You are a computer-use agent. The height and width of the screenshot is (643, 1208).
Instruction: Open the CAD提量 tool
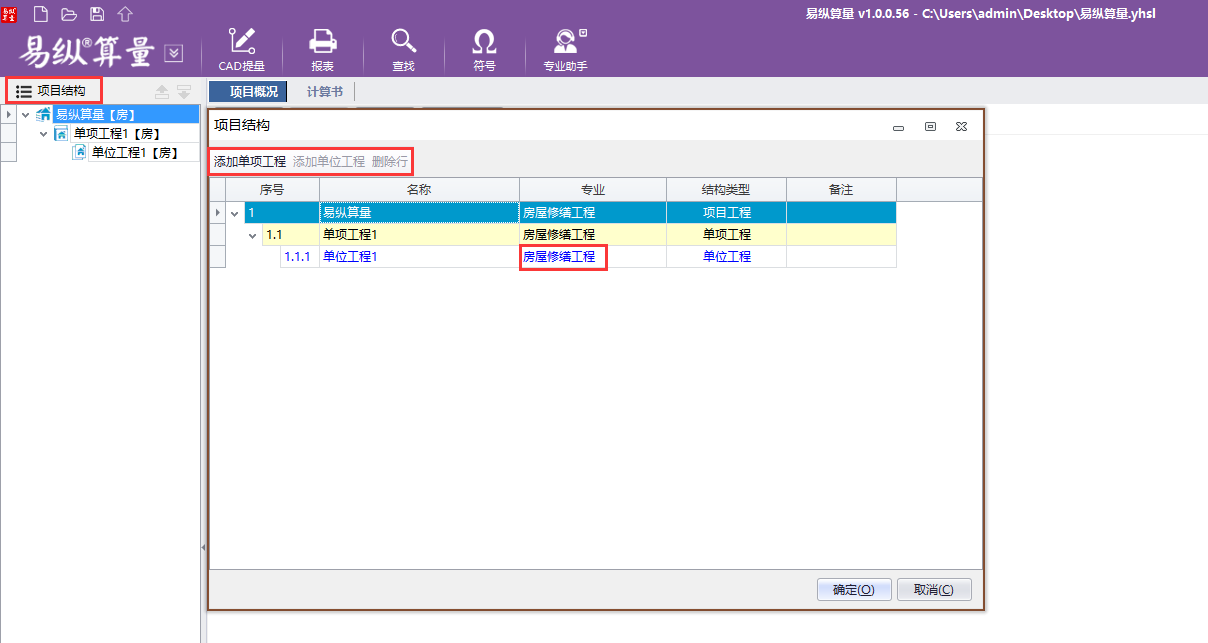(242, 49)
